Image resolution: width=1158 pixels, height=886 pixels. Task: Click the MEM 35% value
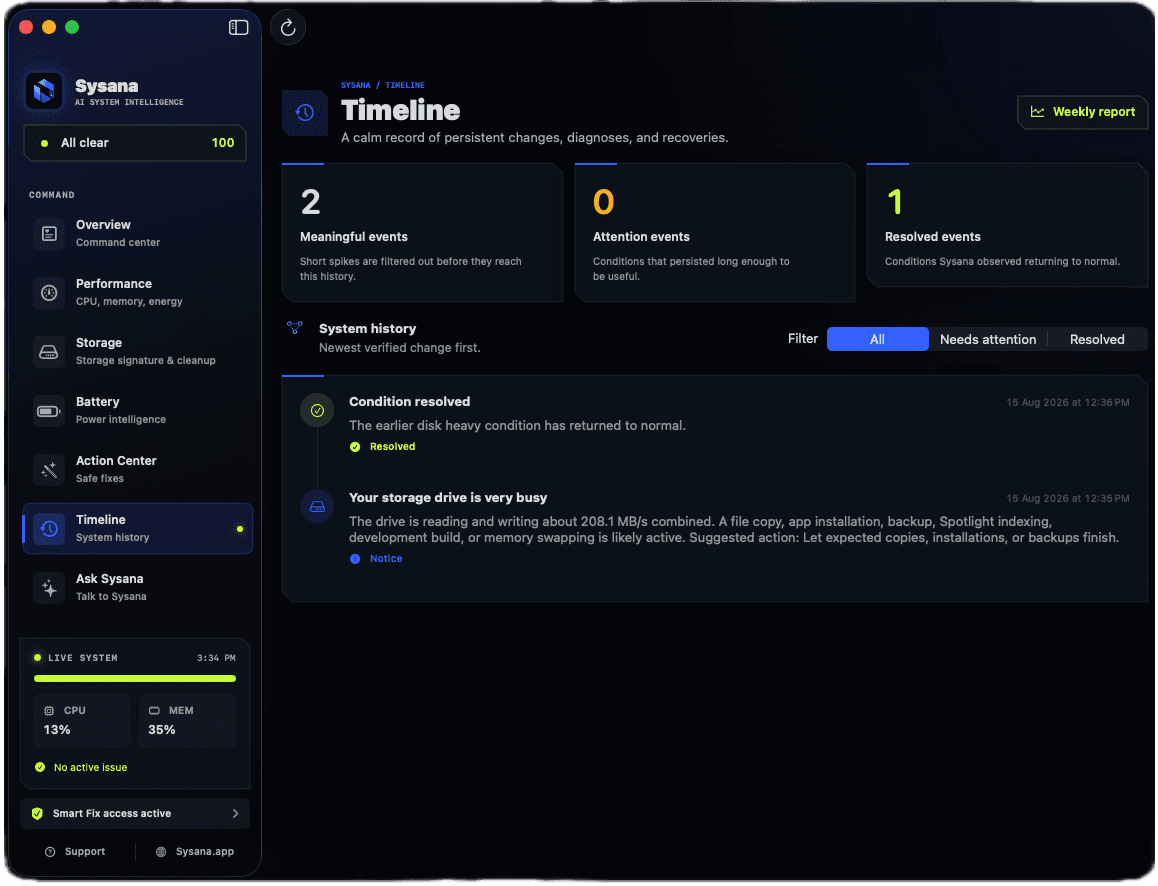[x=162, y=730]
